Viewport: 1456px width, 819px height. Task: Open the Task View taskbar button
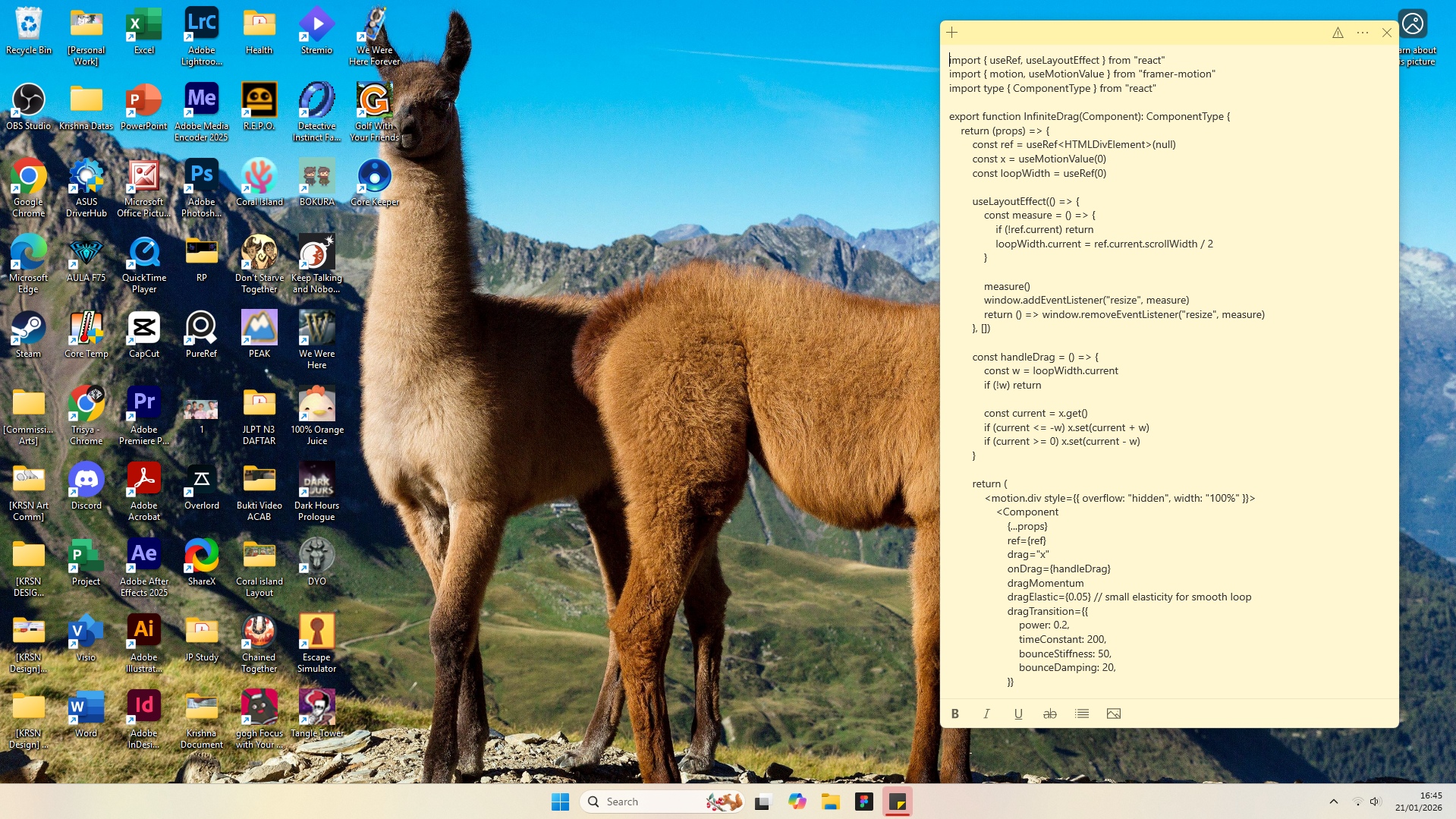763,802
